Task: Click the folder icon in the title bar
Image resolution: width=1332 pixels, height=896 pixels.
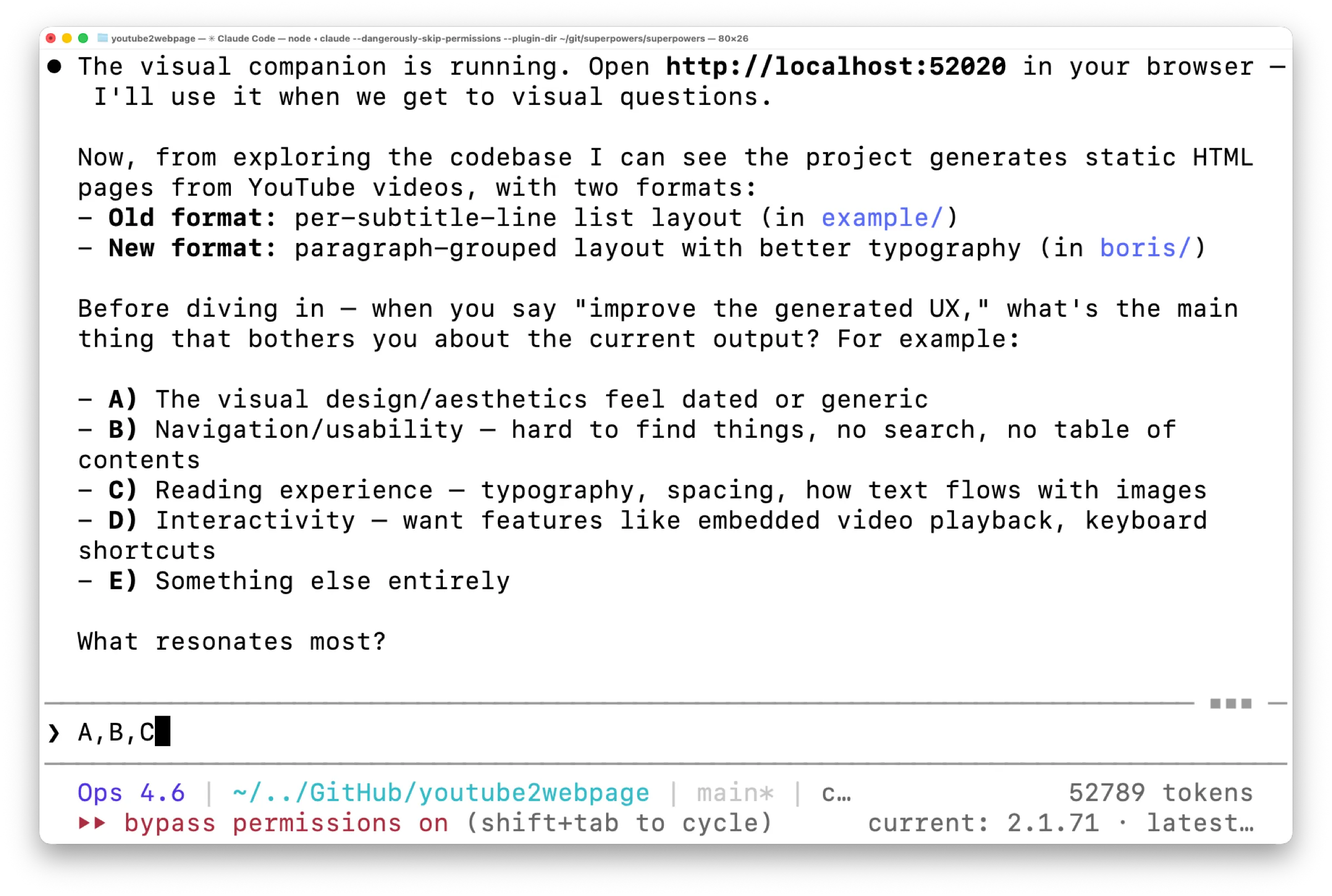Action: click(x=102, y=38)
